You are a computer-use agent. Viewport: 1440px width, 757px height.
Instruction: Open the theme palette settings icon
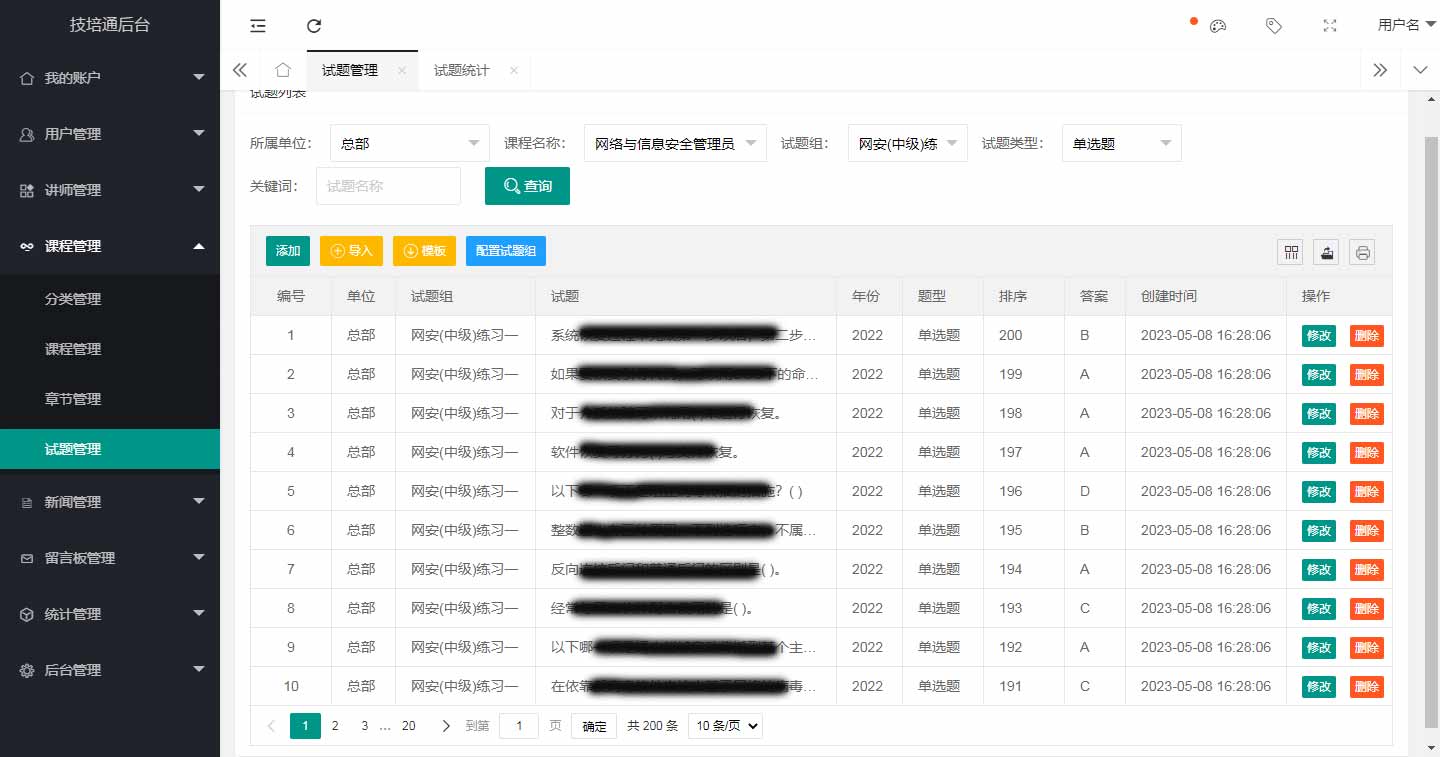1217,25
